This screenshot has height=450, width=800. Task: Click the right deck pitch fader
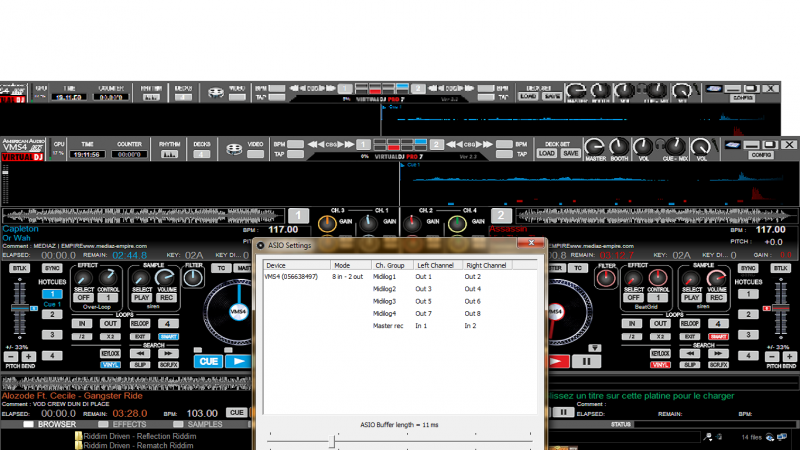[x=781, y=308]
